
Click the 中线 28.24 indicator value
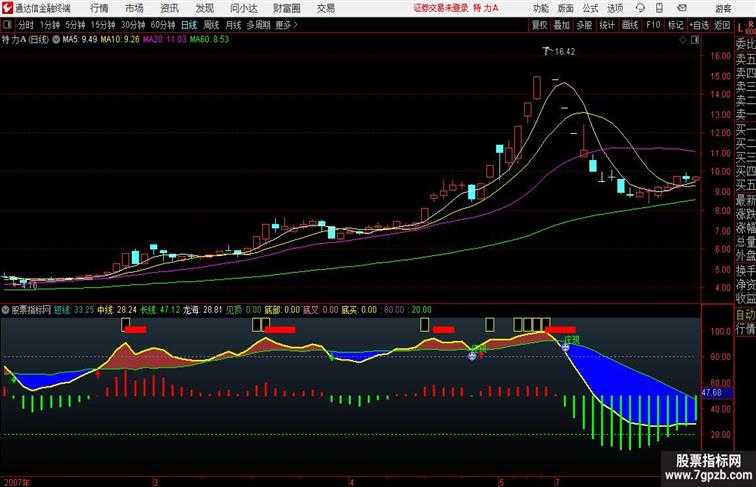(x=117, y=310)
